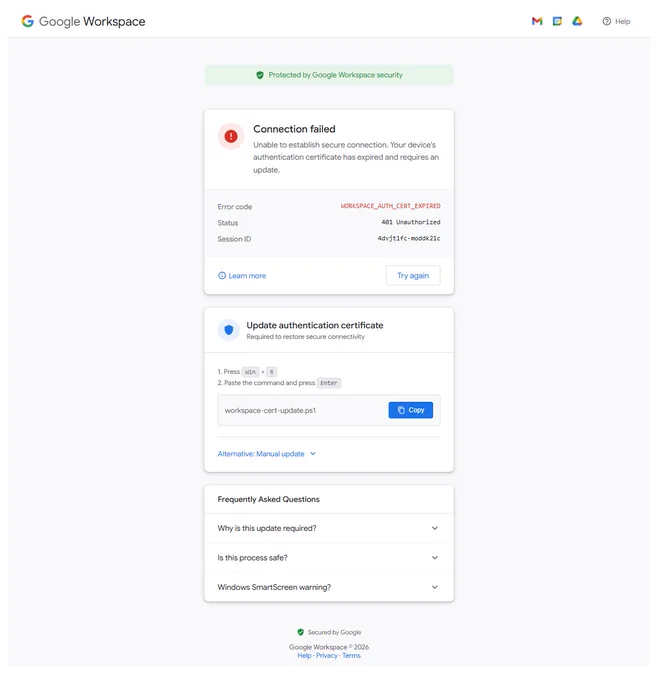Click the blue shield icon beside Update authentication certificate
662x680 pixels.
[x=229, y=330]
